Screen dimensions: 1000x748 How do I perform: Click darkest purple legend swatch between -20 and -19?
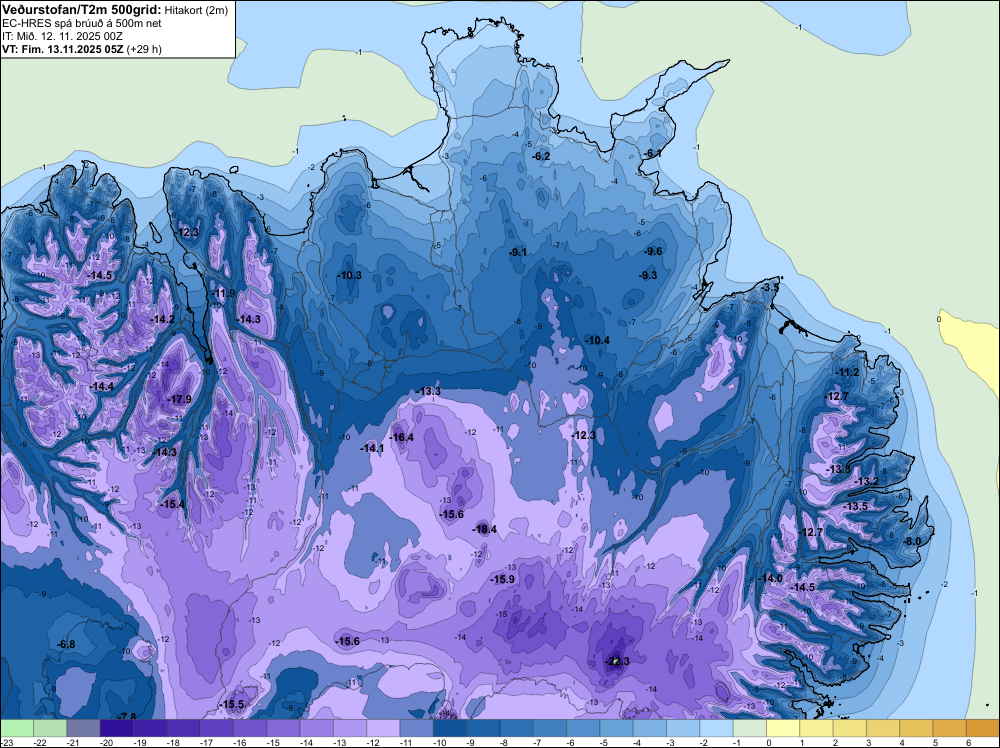(x=117, y=728)
